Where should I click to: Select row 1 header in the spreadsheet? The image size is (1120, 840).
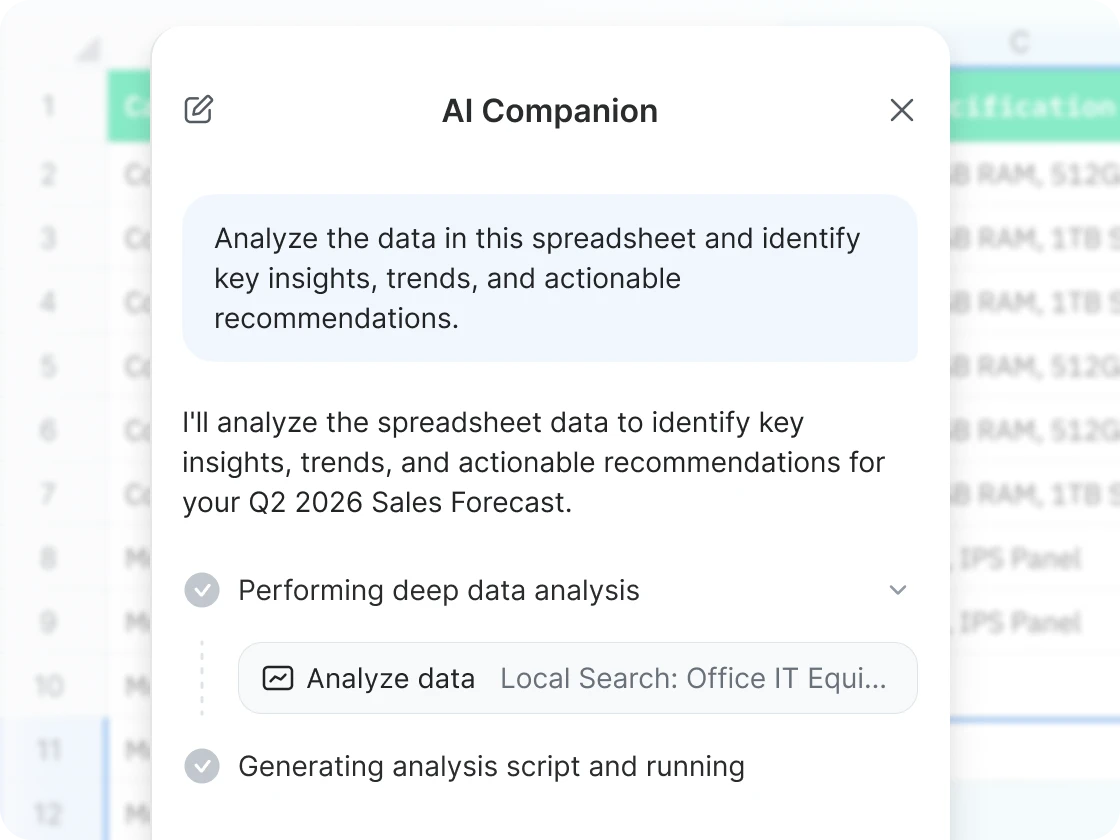(50, 107)
